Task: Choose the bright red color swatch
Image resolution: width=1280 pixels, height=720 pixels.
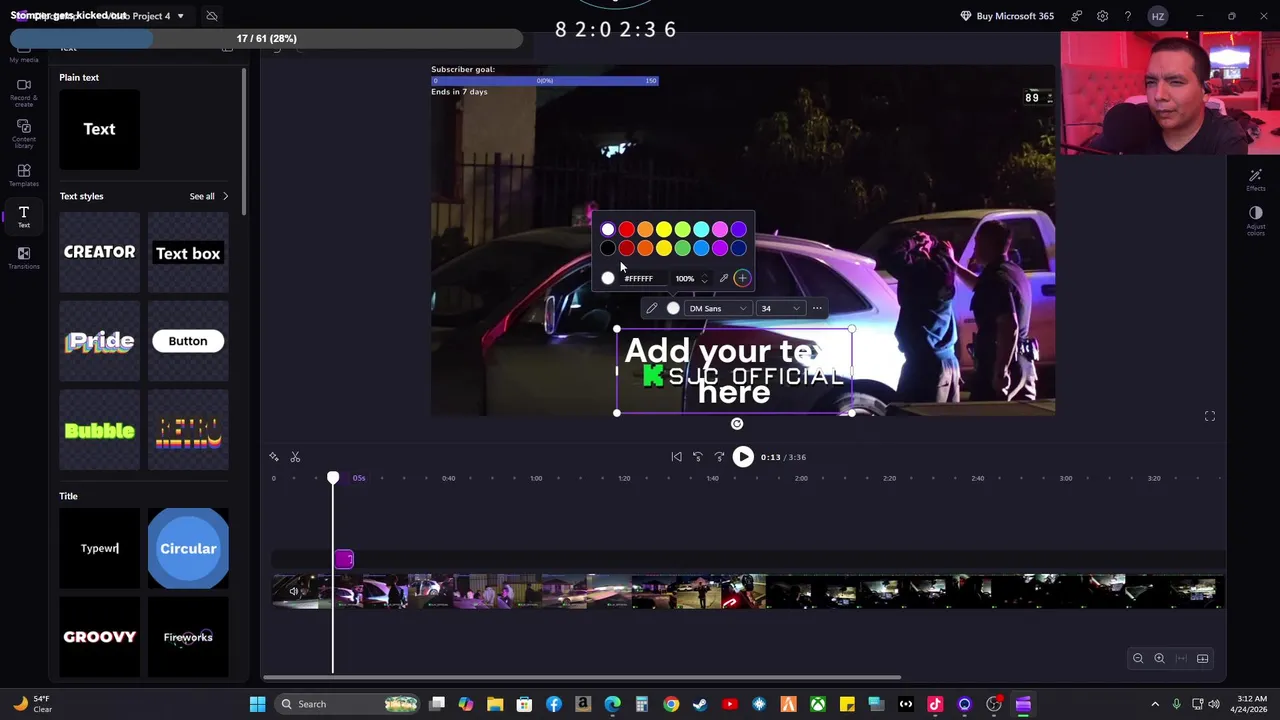Action: [x=626, y=230]
